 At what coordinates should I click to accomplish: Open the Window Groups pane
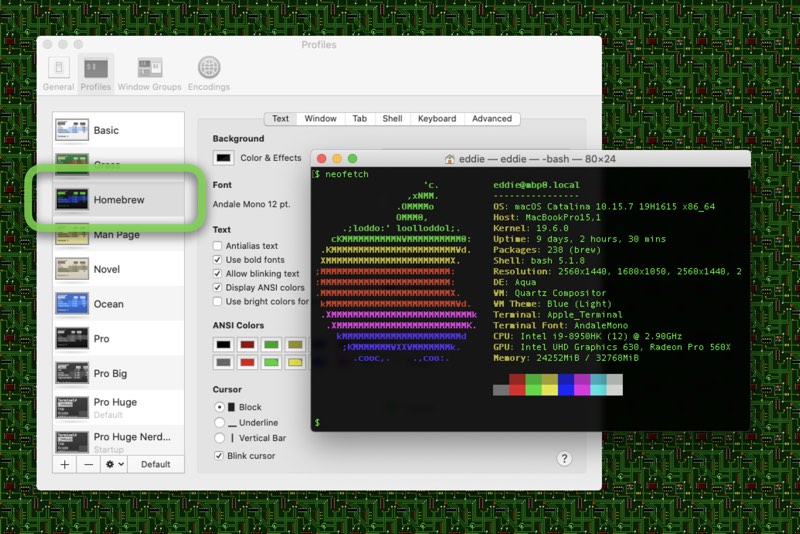tap(149, 73)
